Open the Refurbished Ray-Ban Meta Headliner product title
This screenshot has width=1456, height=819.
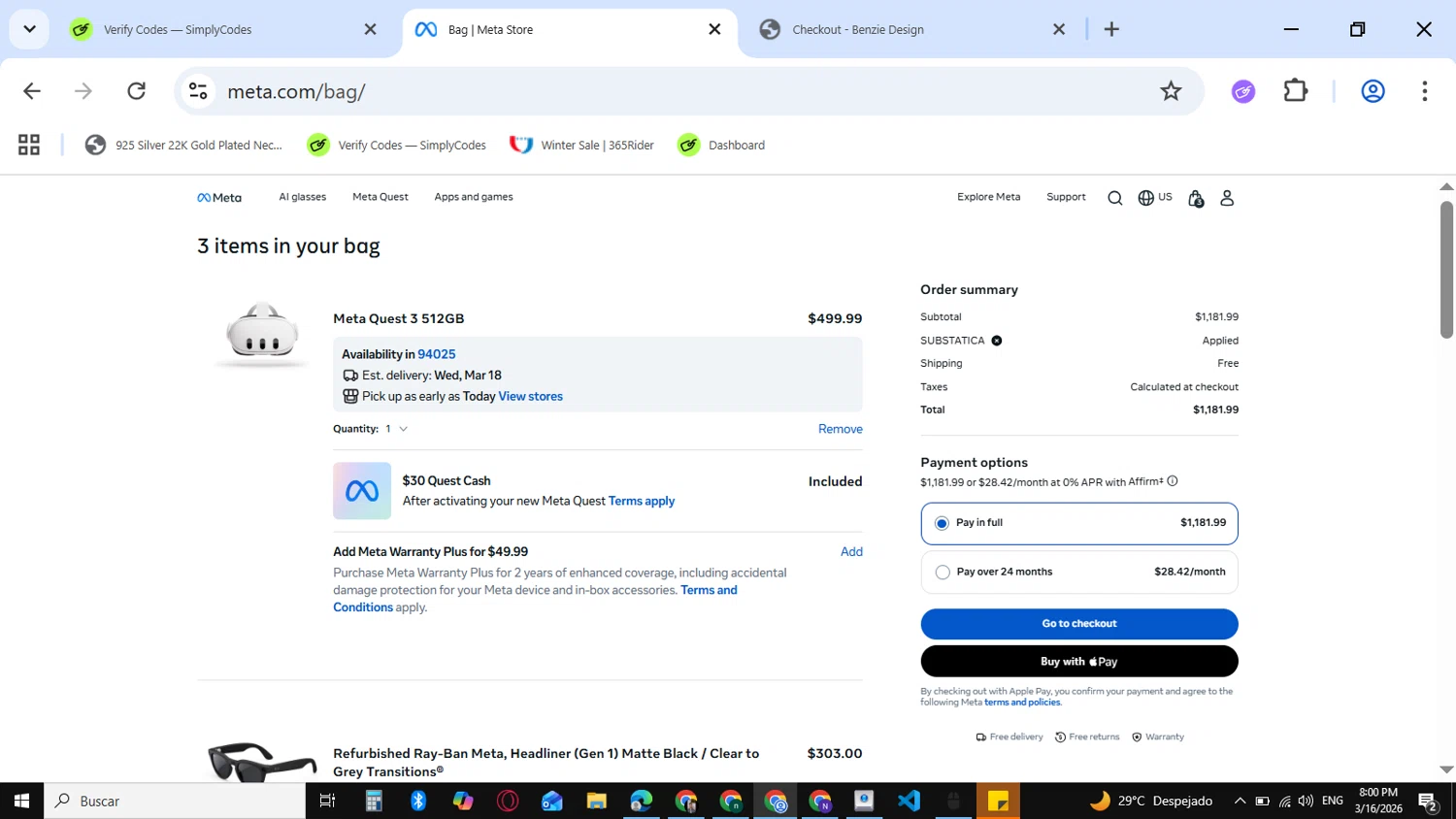tap(546, 763)
